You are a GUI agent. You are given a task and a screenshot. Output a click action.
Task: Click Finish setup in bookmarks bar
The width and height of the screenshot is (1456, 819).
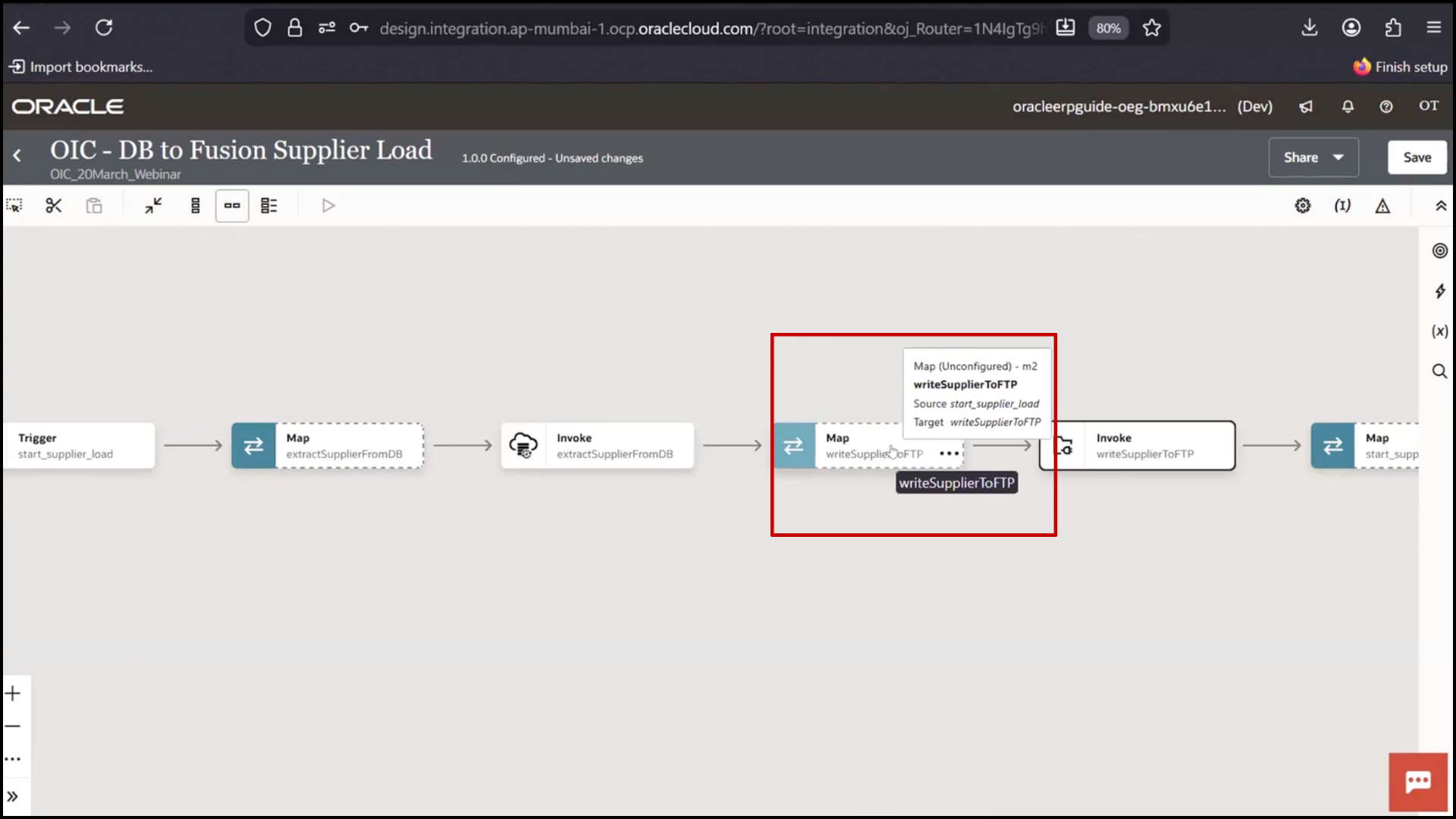pyautogui.click(x=1401, y=67)
